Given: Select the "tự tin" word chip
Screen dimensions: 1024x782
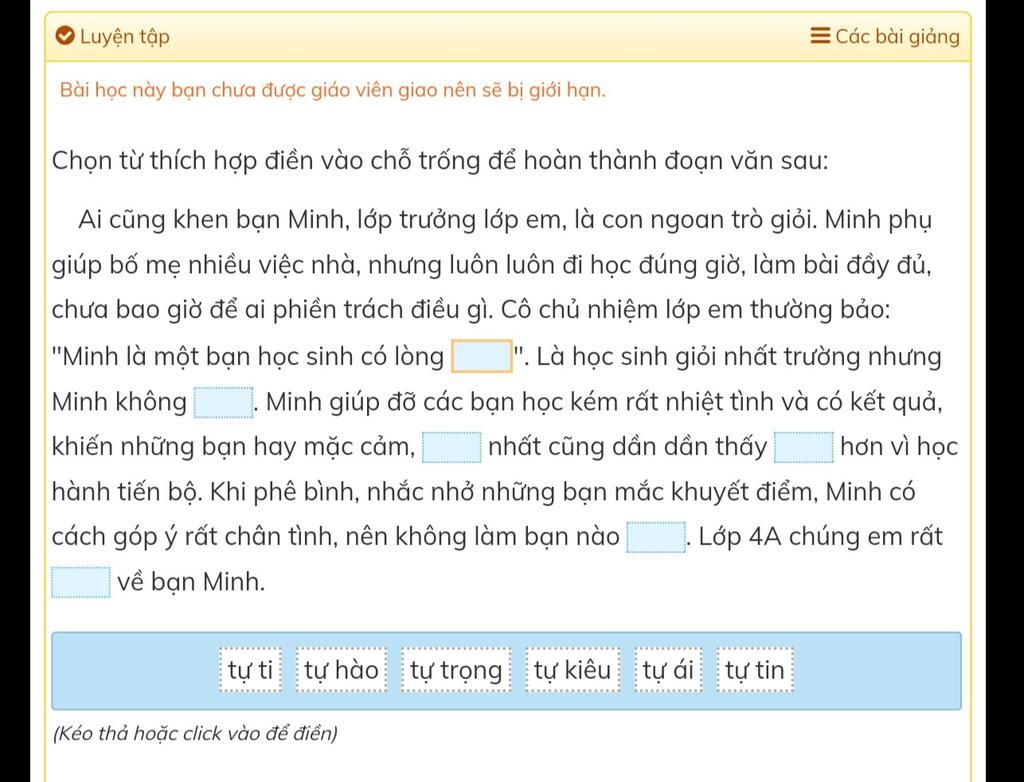Looking at the screenshot, I should coord(754,670).
